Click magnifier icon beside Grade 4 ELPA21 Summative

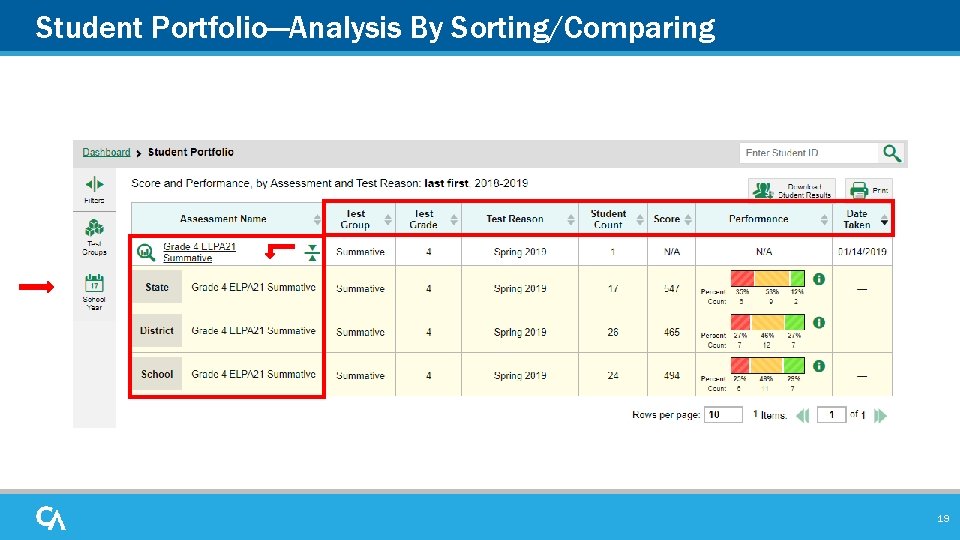pos(146,252)
